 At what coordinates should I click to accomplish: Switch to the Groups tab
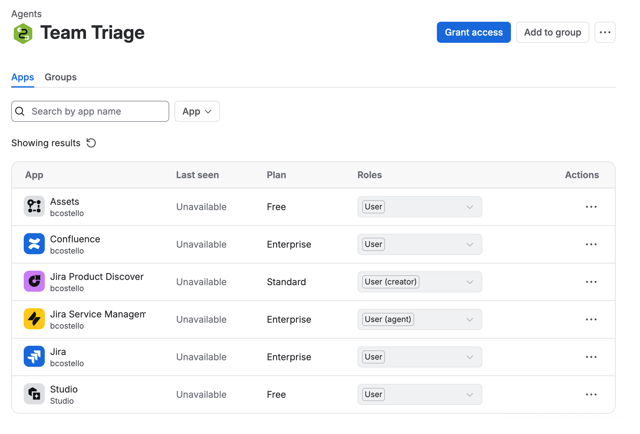click(x=60, y=77)
